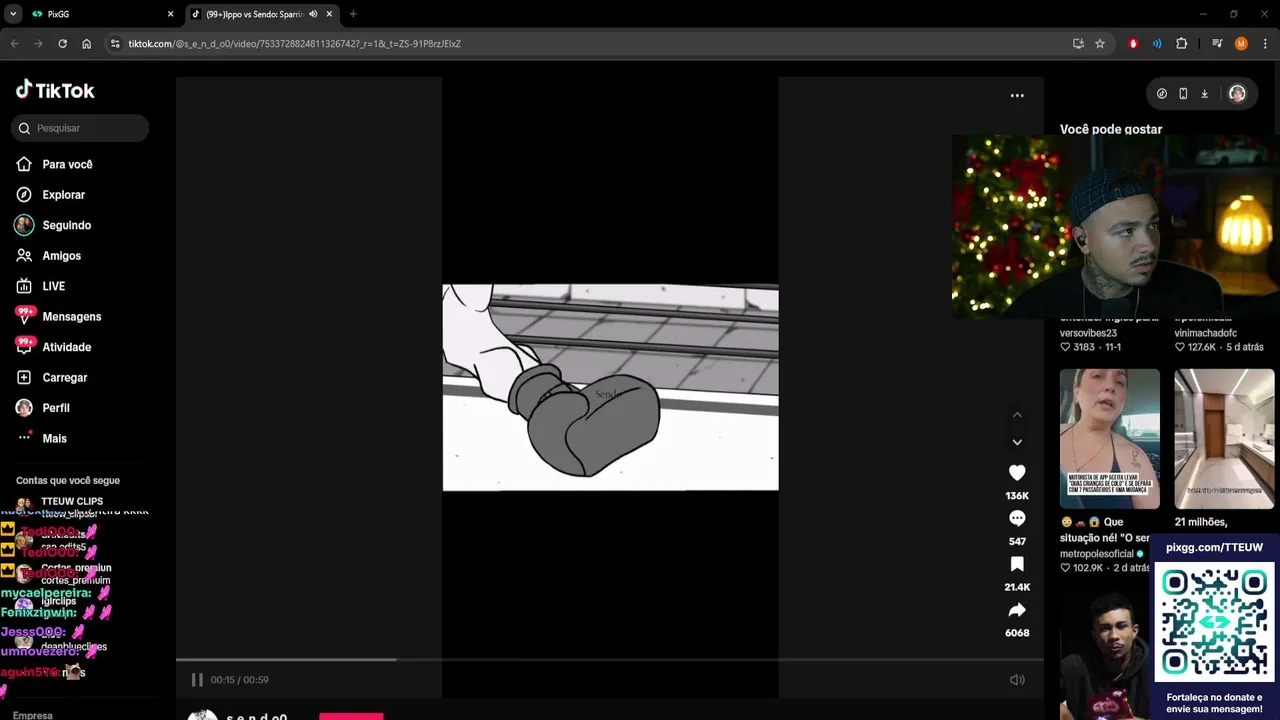Like the video with the heart icon
Viewport: 1280px width, 720px height.
point(1017,473)
